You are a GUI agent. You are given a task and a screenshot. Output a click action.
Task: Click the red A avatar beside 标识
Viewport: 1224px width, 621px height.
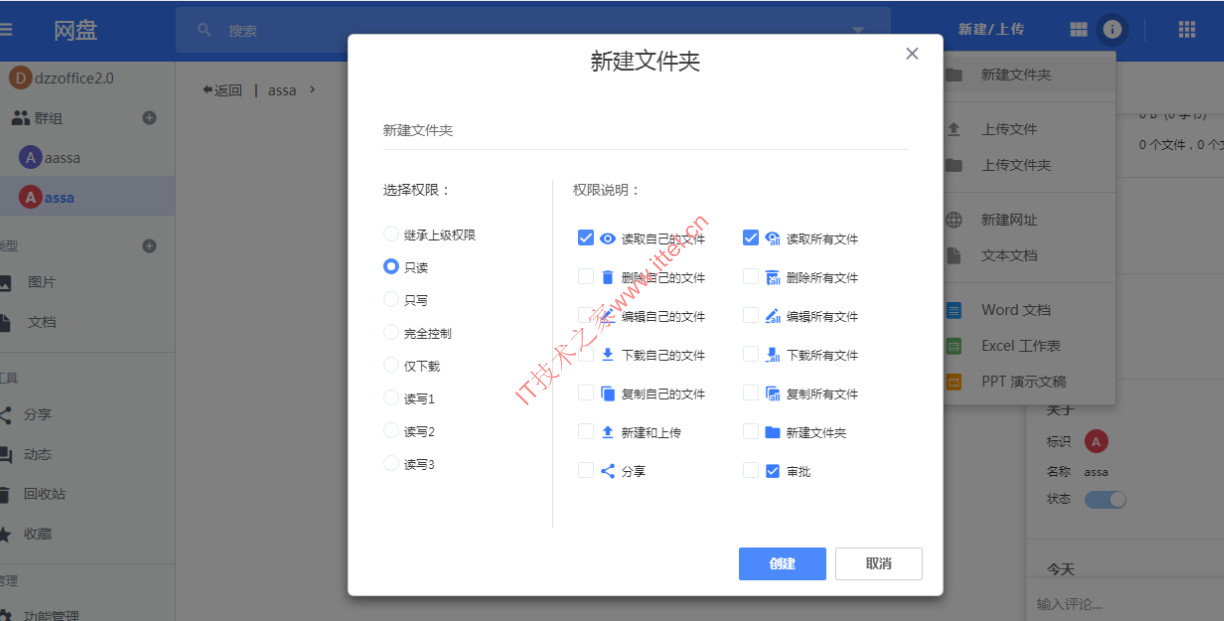pyautogui.click(x=1096, y=441)
